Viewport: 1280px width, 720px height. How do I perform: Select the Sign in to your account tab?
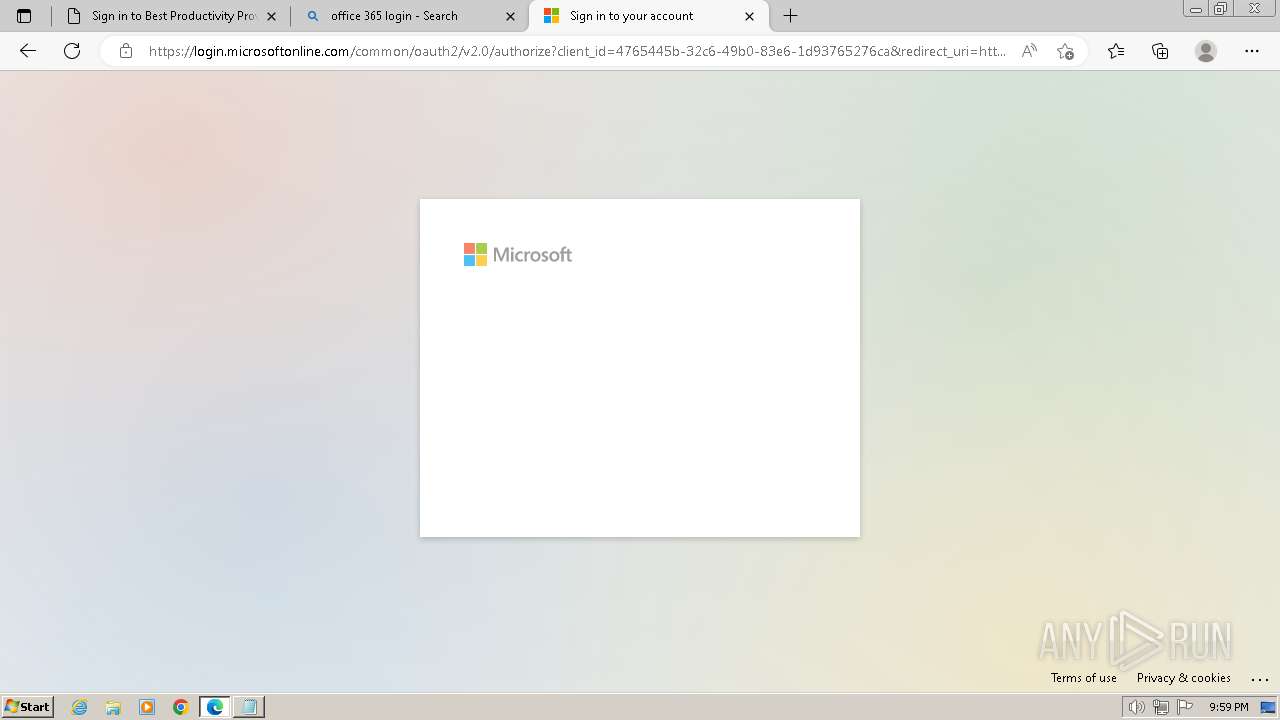649,16
